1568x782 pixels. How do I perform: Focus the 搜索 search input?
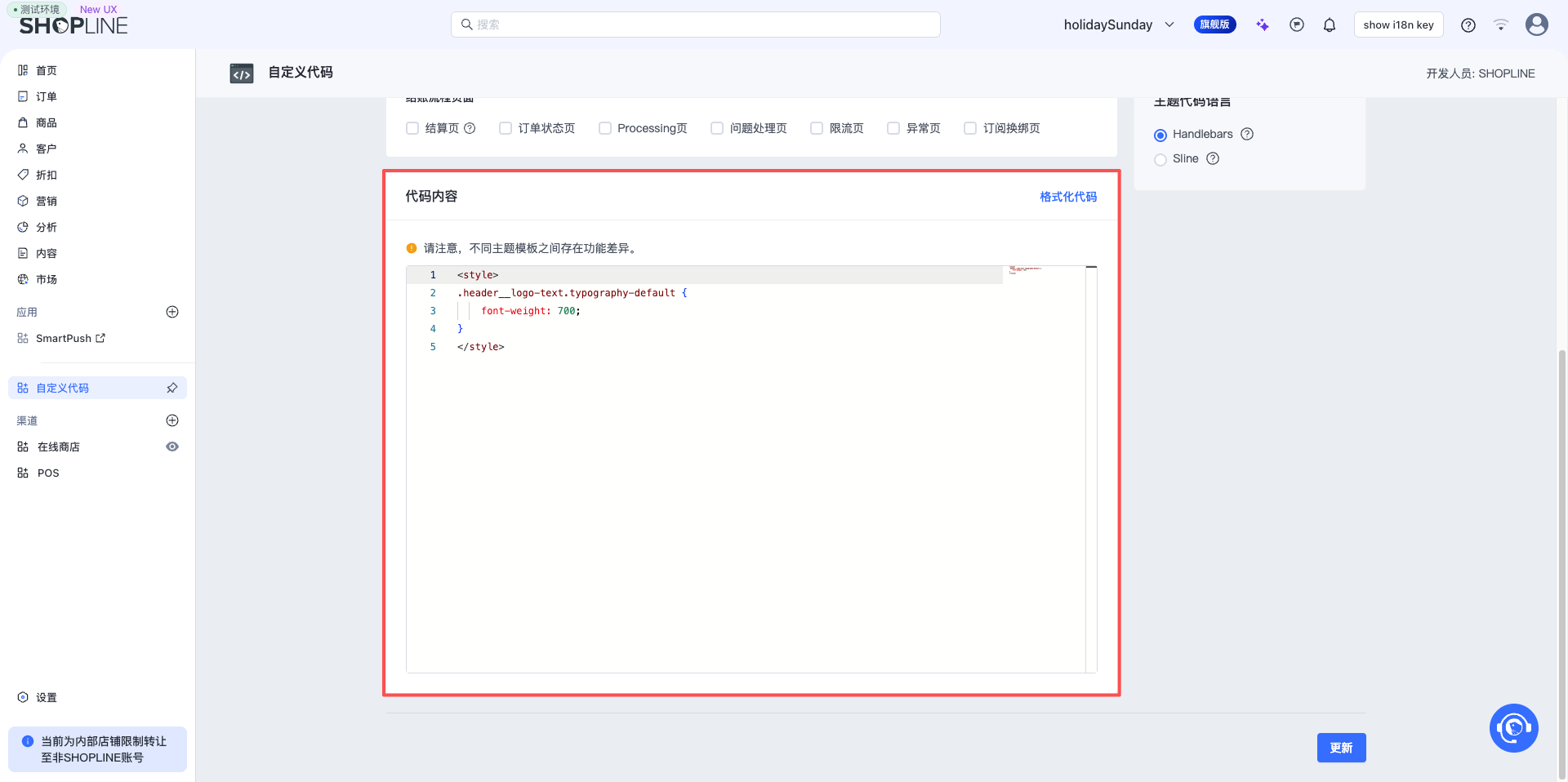pyautogui.click(x=696, y=24)
